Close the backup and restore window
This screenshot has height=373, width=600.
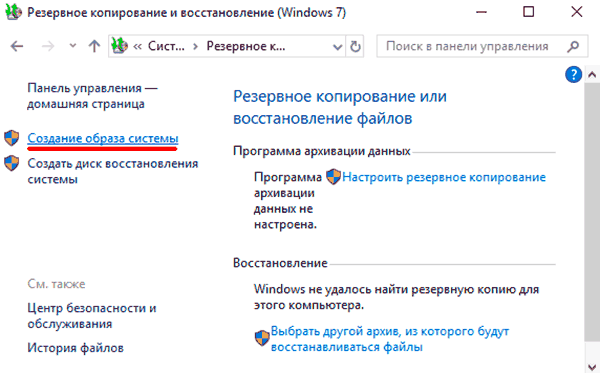pyautogui.click(x=577, y=12)
